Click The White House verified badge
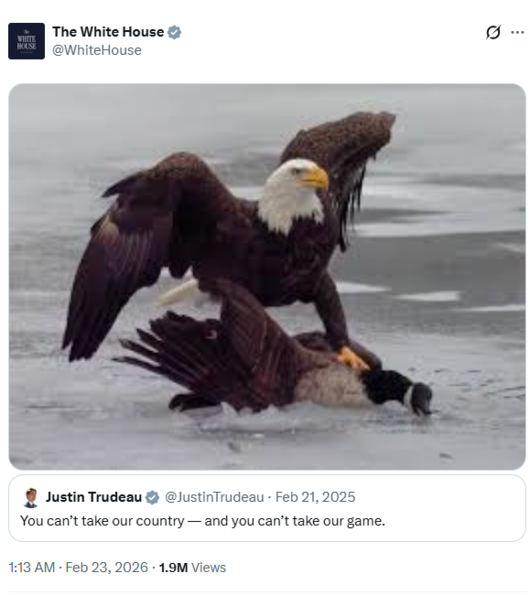 (x=174, y=32)
